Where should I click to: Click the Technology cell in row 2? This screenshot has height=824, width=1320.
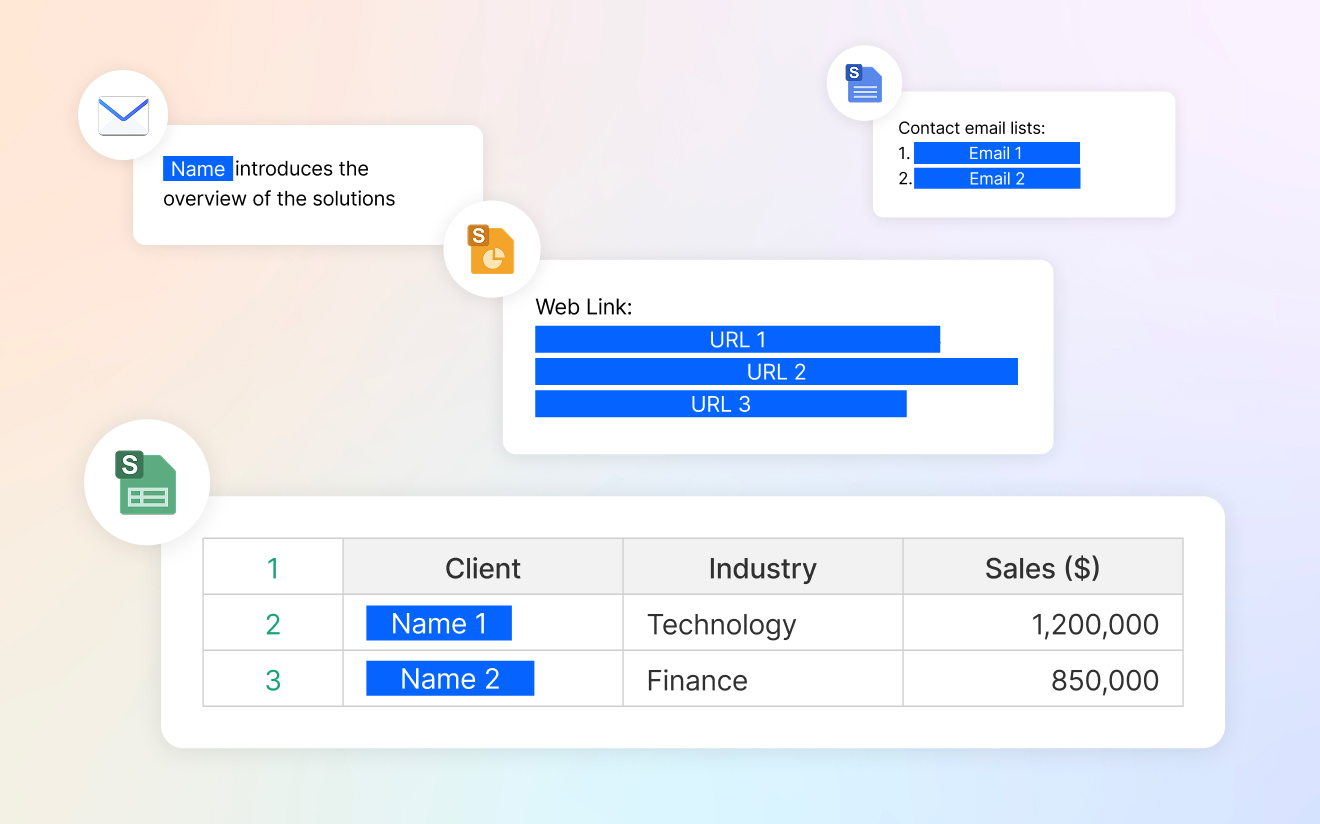[x=722, y=622]
